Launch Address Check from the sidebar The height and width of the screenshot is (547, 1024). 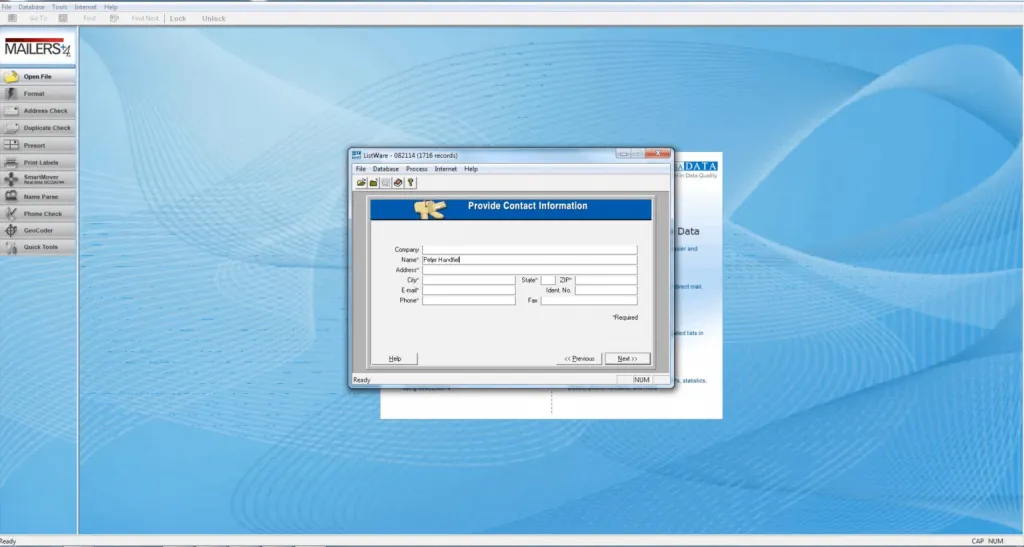[38, 111]
